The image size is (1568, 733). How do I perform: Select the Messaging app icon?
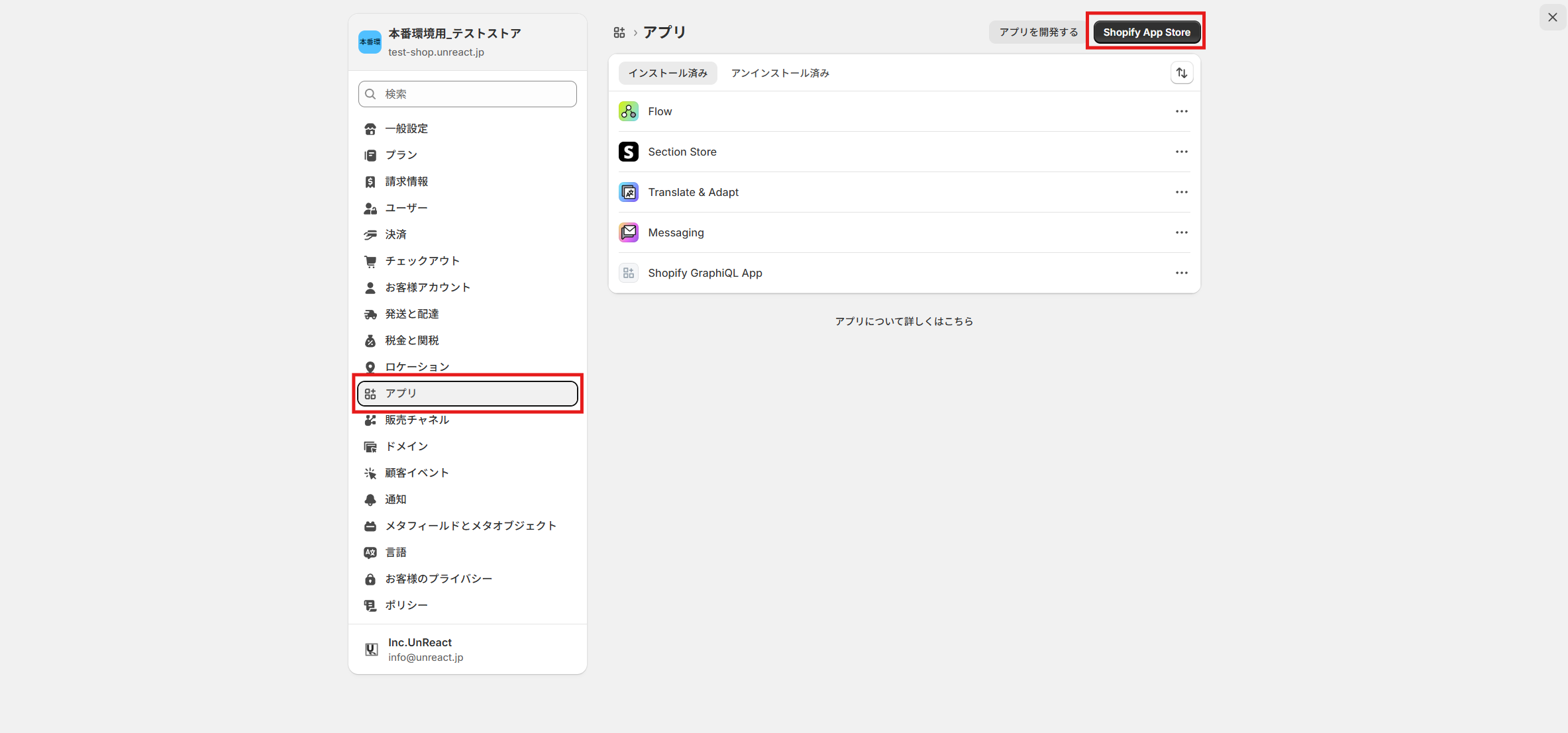point(628,232)
